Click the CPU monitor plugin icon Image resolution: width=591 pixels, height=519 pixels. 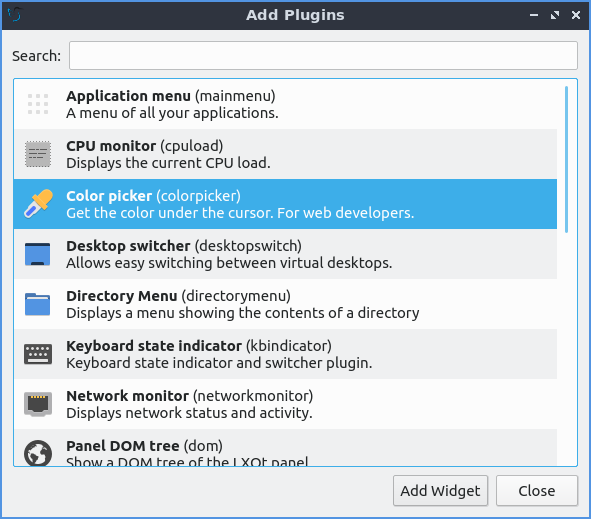pos(38,154)
